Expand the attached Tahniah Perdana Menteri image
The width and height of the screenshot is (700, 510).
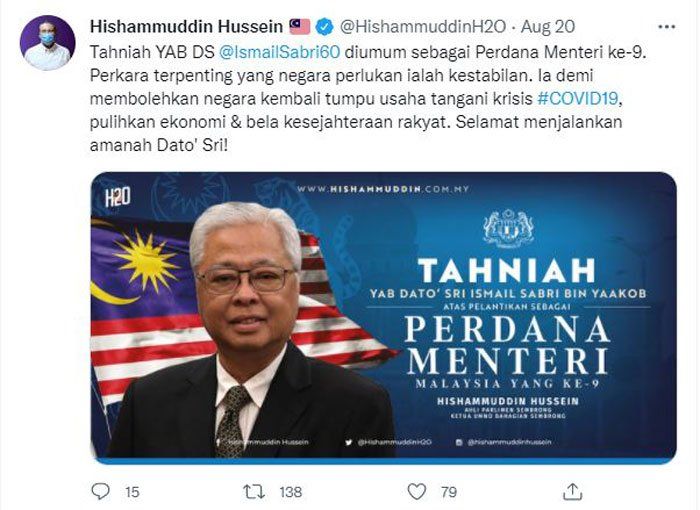[x=383, y=318]
